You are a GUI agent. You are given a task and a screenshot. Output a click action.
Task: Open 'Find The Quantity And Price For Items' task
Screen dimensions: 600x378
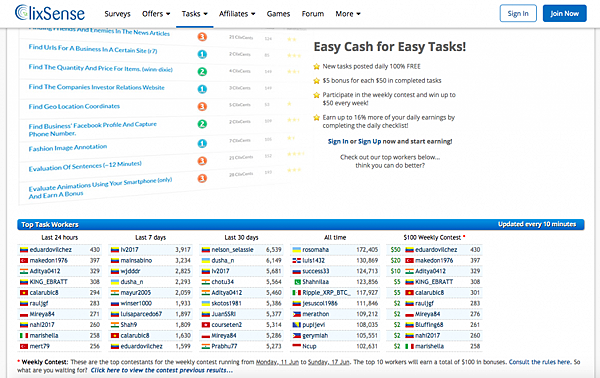pos(100,68)
